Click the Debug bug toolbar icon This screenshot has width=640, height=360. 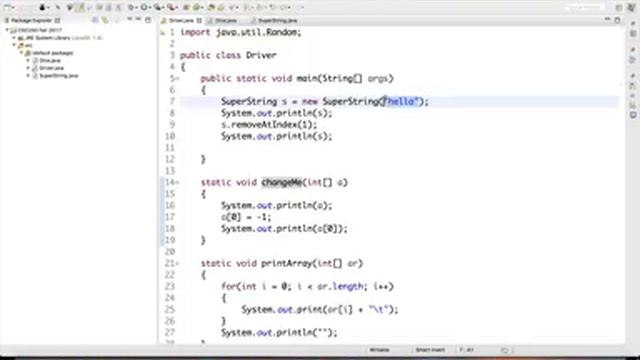[x=131, y=7]
